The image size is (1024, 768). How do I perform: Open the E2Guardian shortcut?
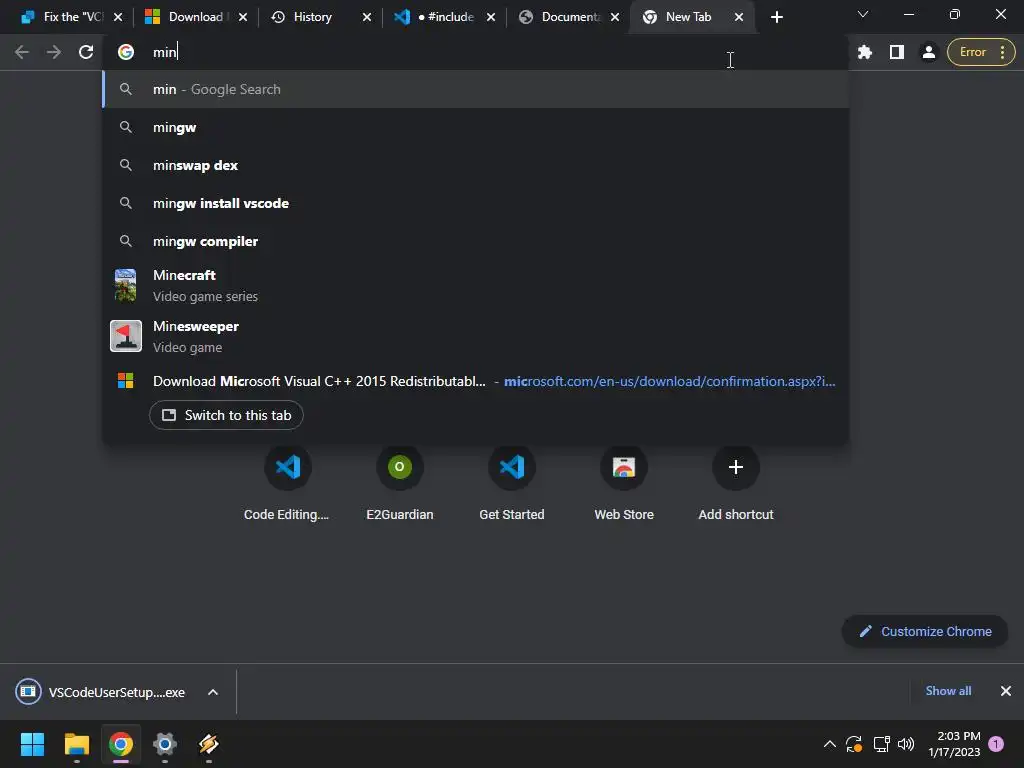point(400,483)
